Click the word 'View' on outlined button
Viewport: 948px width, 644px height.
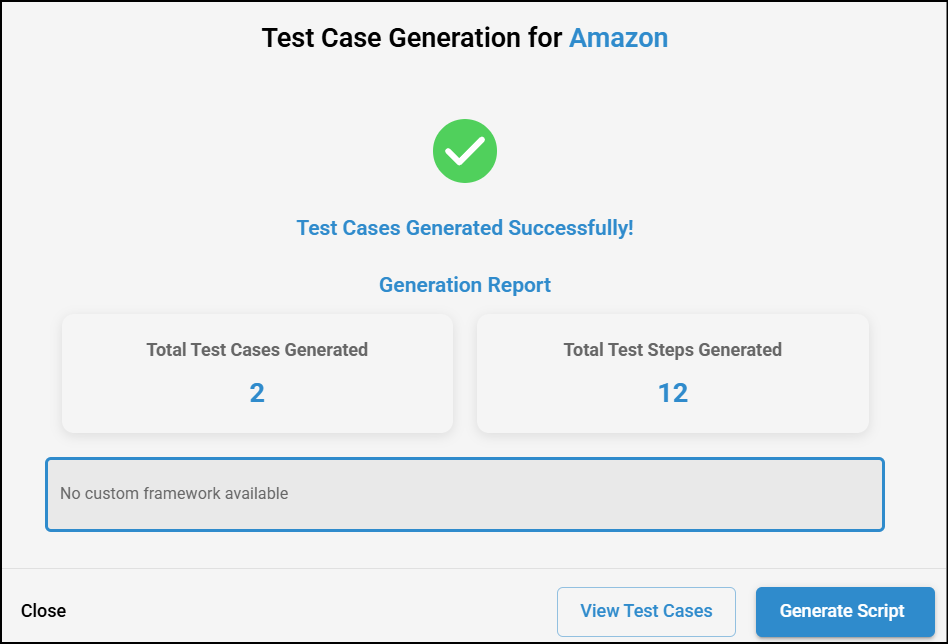599,611
